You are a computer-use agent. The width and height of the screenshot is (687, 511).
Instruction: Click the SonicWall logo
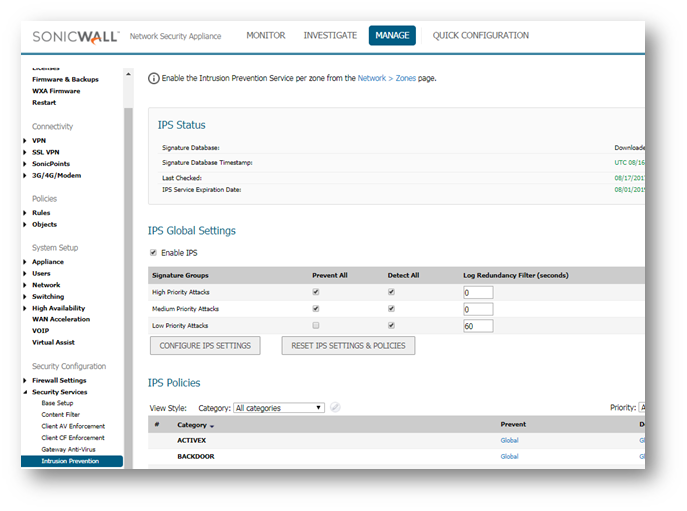tap(76, 37)
